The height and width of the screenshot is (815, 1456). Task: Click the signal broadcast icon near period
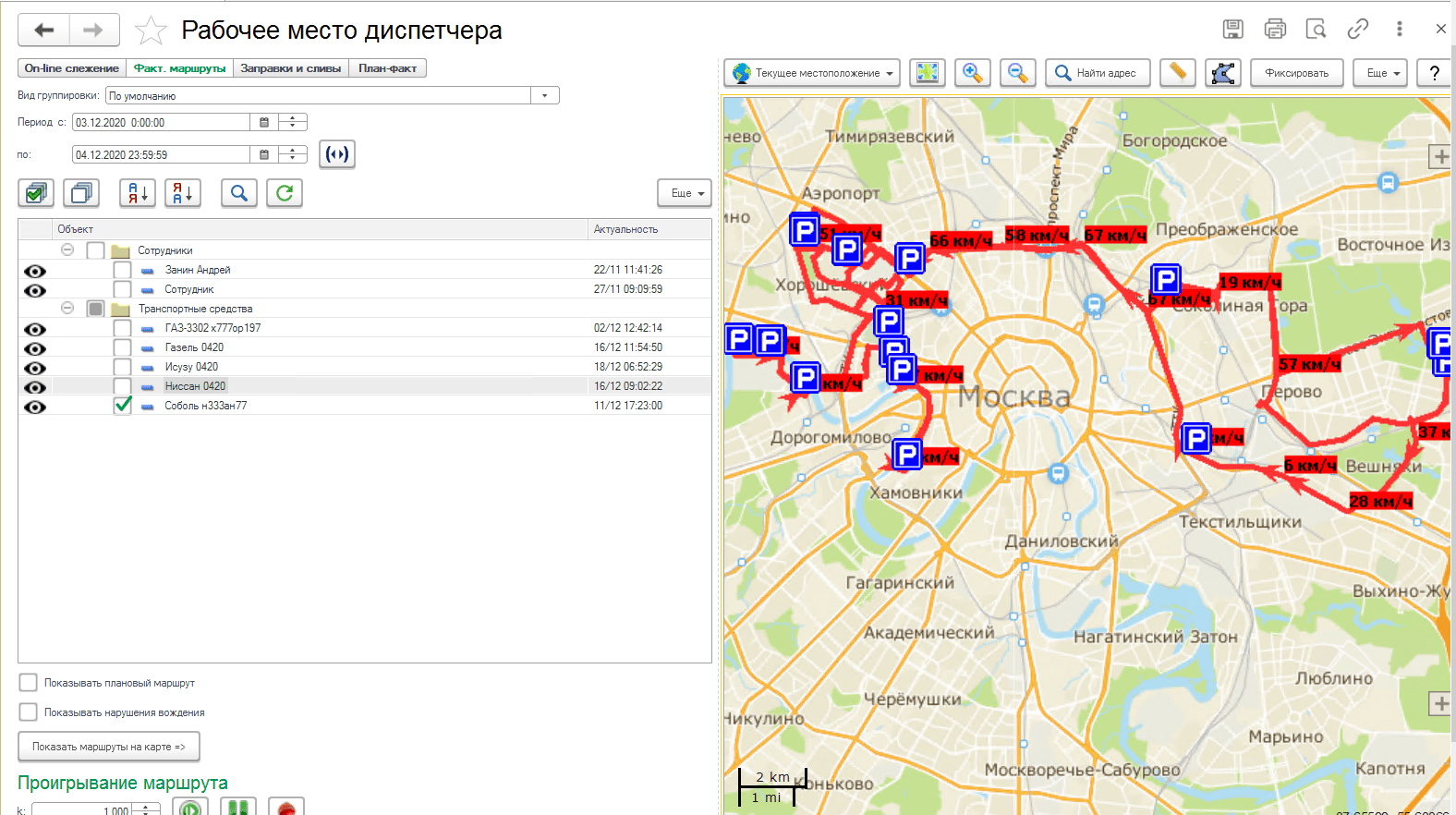pos(337,154)
